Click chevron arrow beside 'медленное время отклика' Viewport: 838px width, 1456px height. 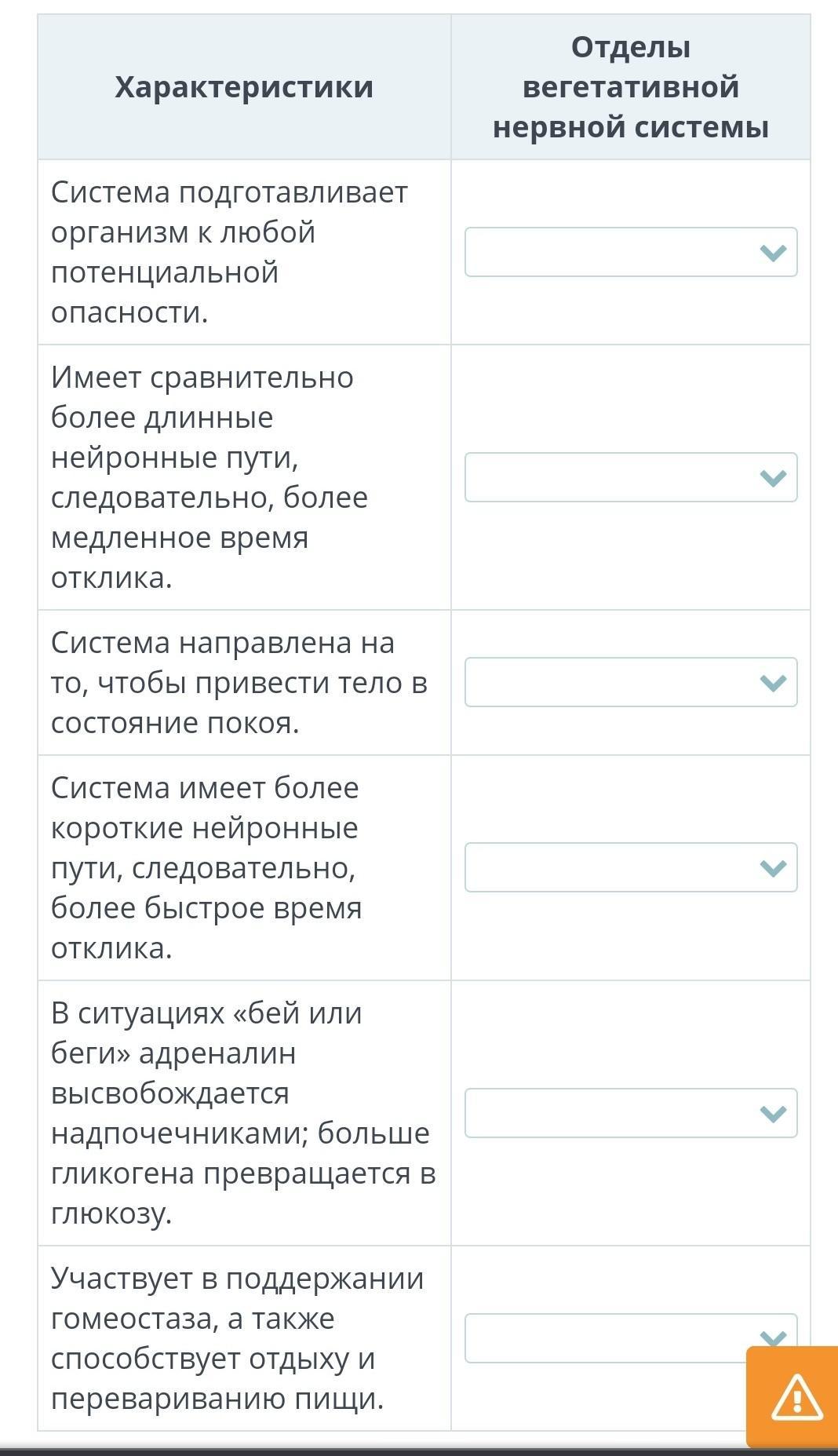click(773, 478)
